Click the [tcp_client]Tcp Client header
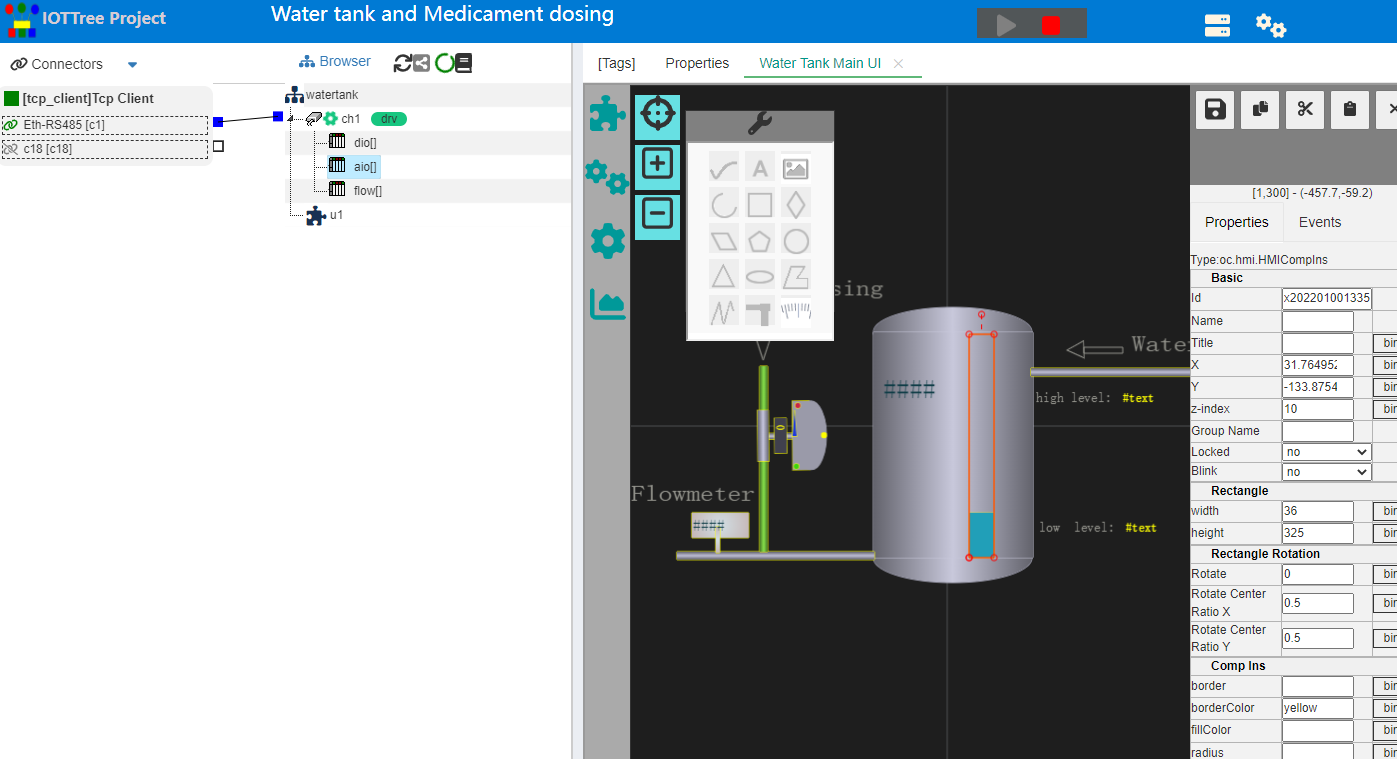 point(88,98)
